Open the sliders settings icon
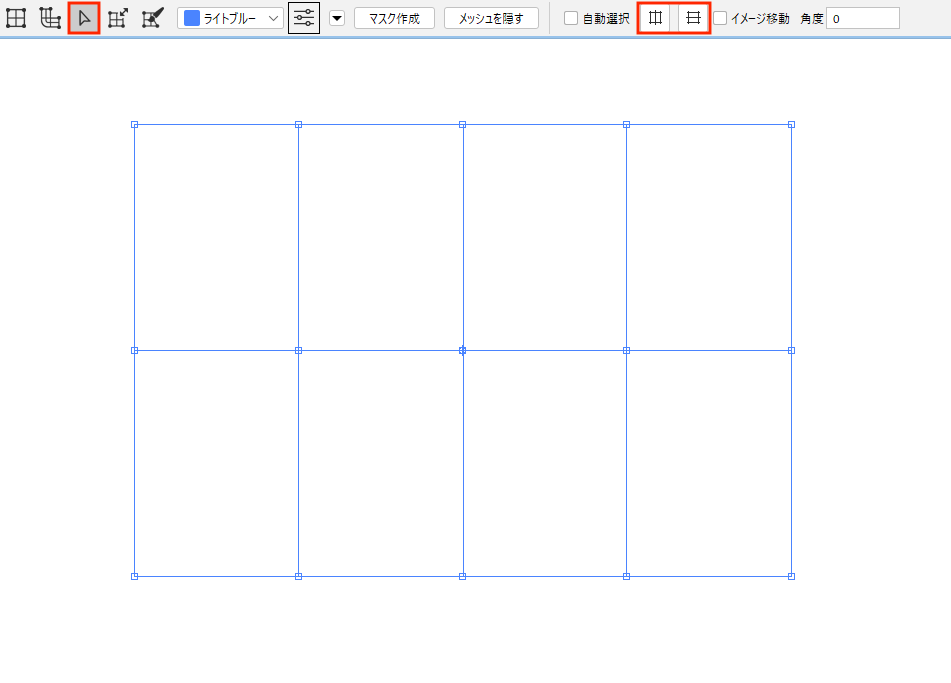 click(304, 18)
